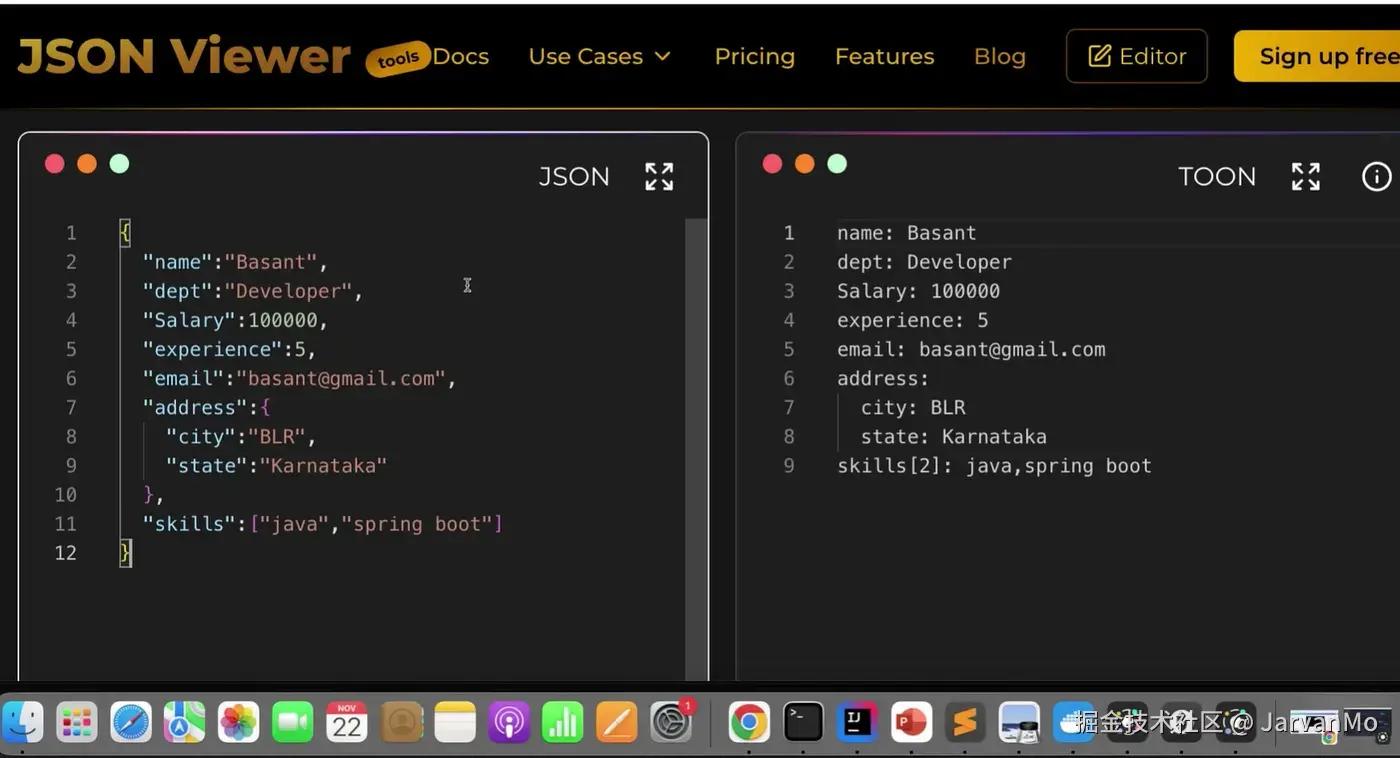The height and width of the screenshot is (758, 1400).
Task: Click the JSON Viewer logo
Action: [x=184, y=56]
